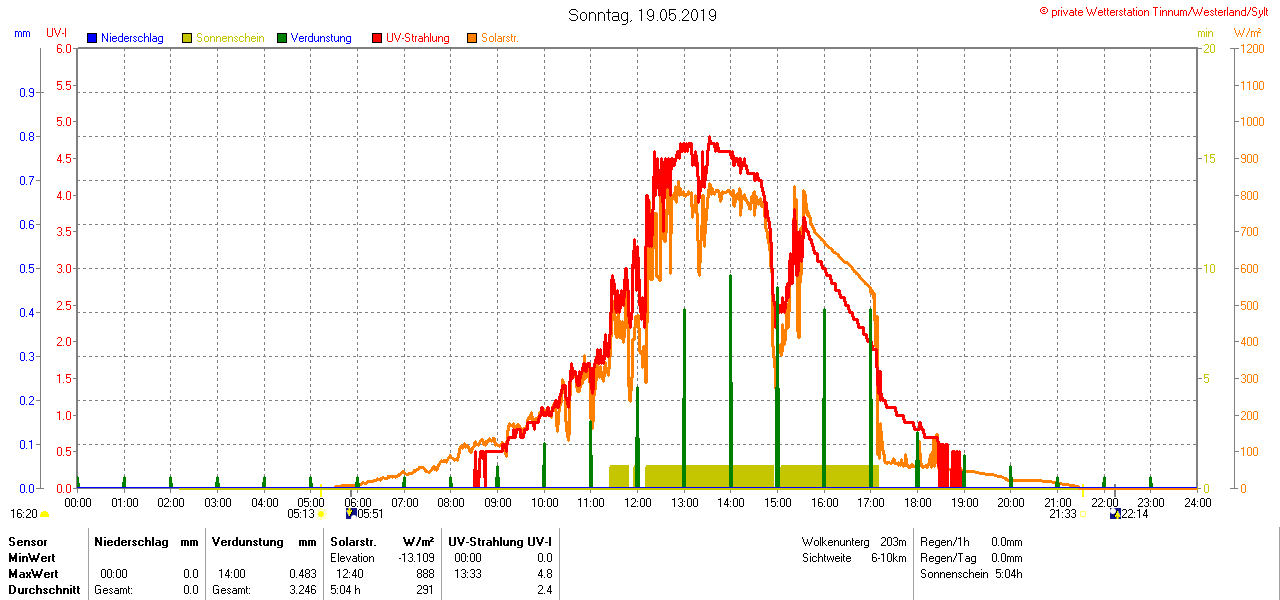Click the sunset time 21:33
The height and width of the screenshot is (600, 1280).
[x=1062, y=514]
